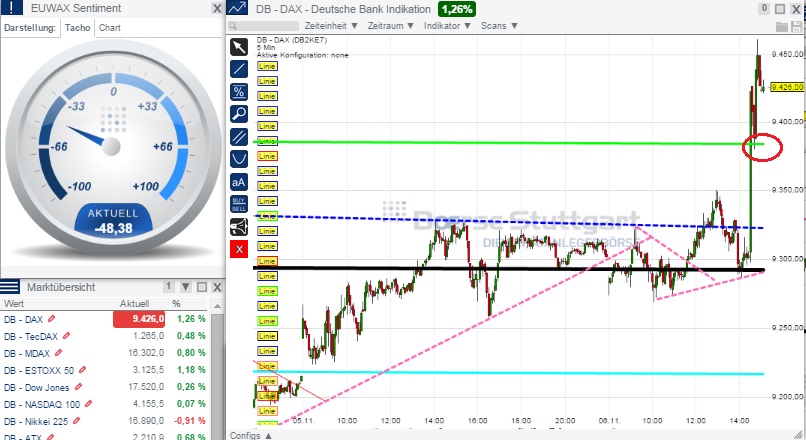Click the Linie label on the blue dashed line

pyautogui.click(x=267, y=216)
